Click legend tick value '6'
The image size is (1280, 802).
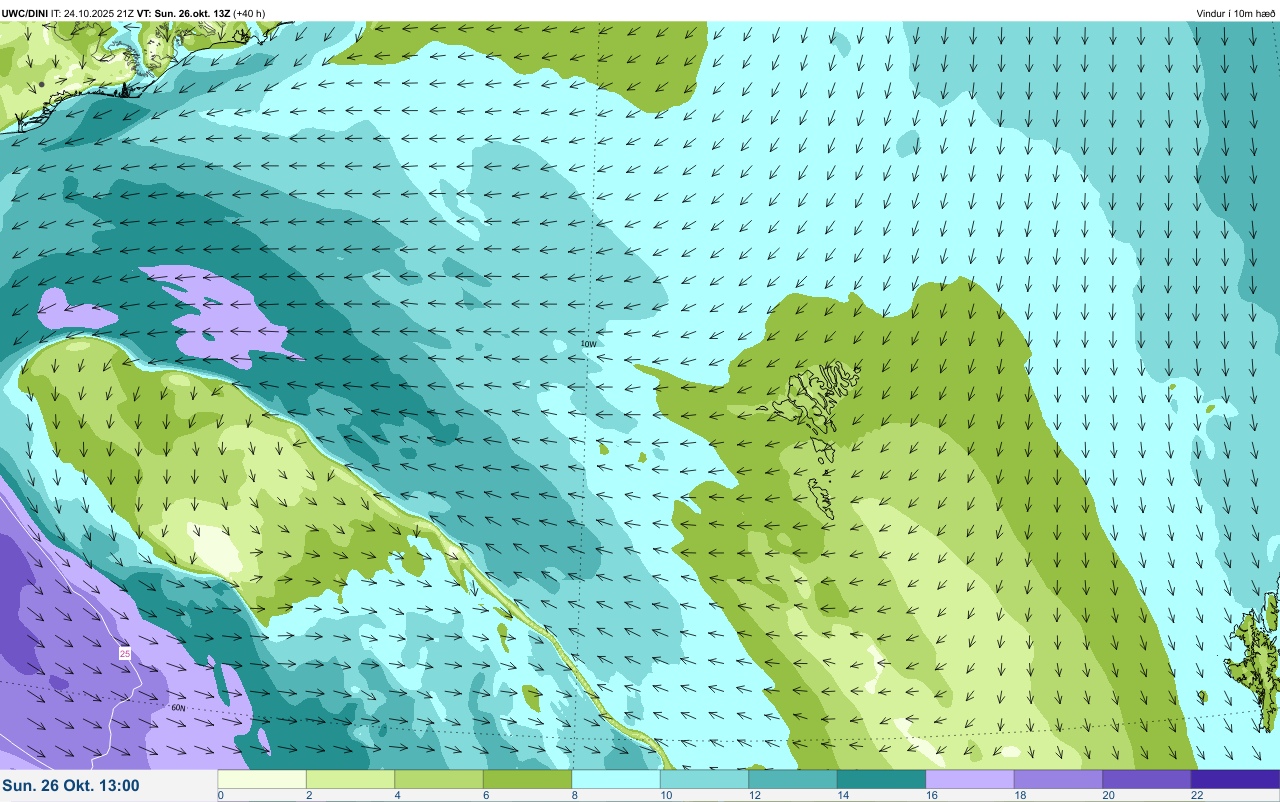tap(485, 795)
